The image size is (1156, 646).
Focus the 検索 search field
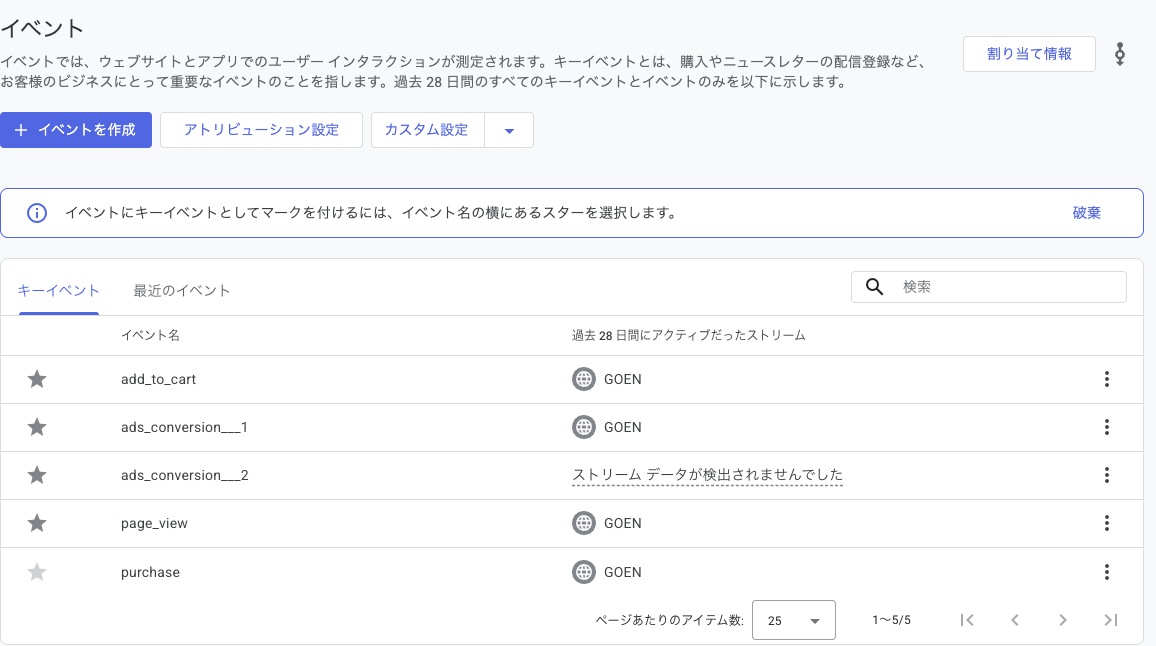(989, 287)
